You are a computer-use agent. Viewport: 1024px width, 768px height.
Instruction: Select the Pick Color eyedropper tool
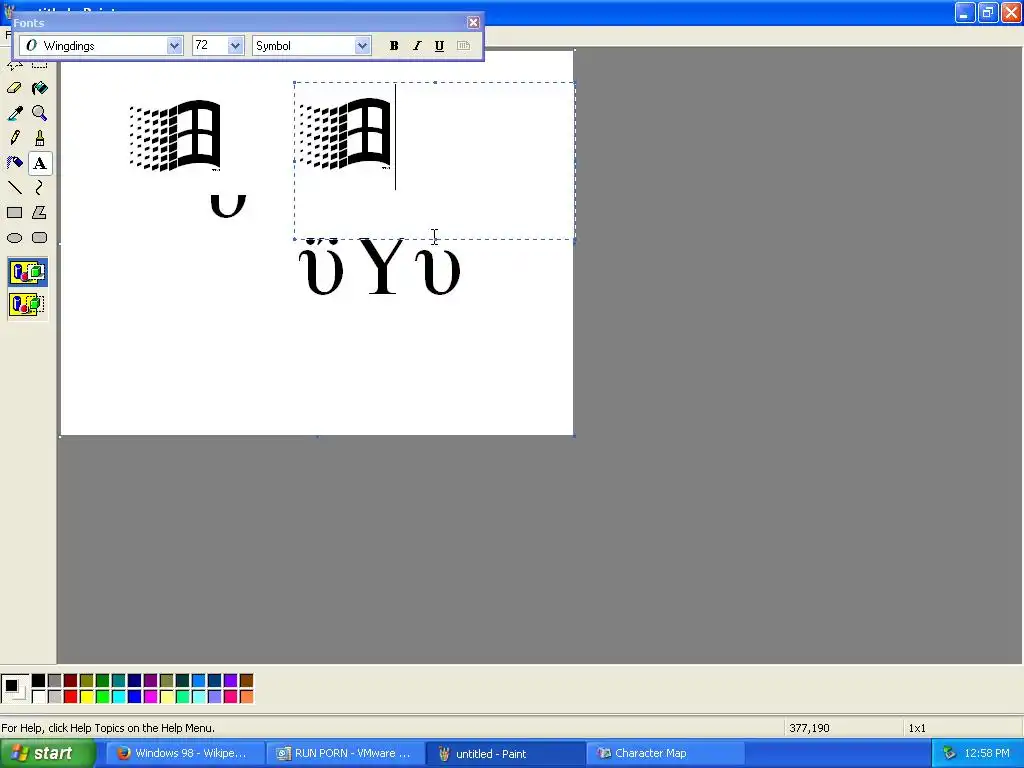pyautogui.click(x=14, y=113)
